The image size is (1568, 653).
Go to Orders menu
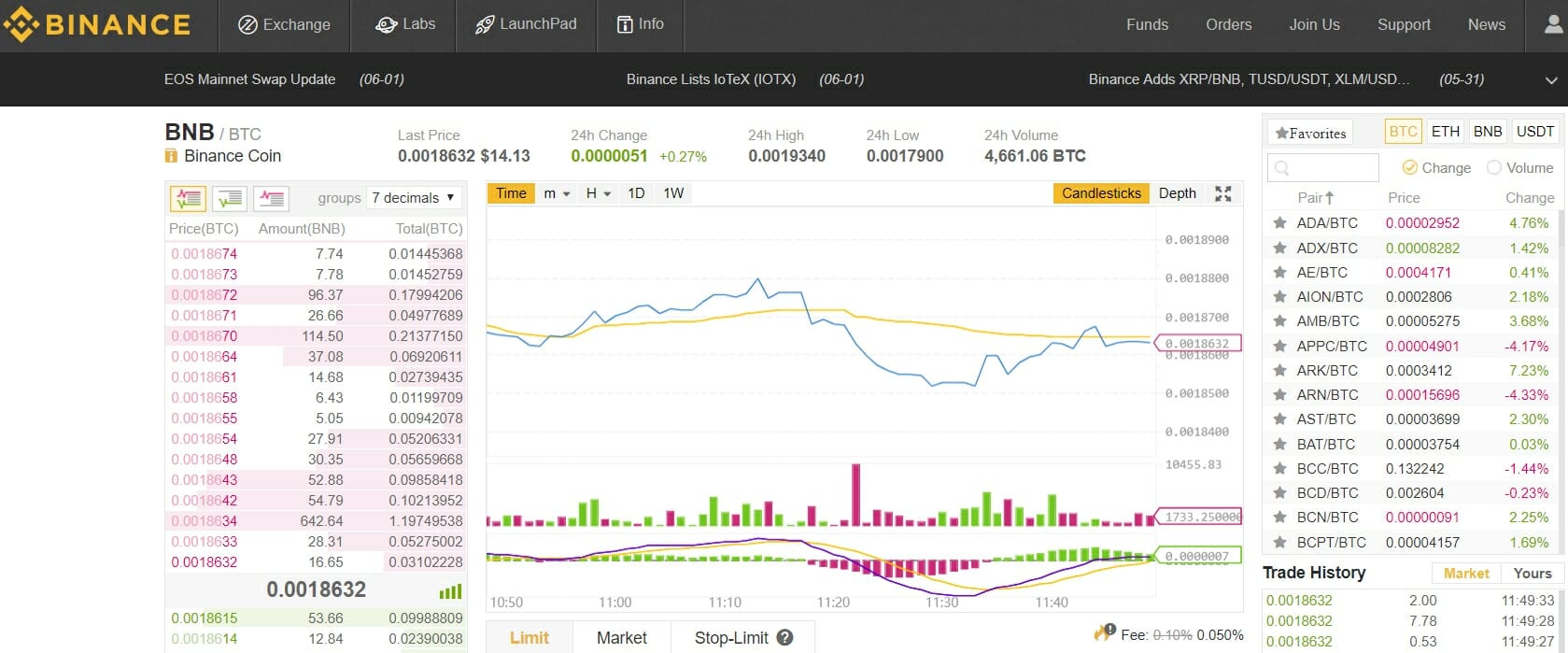pyautogui.click(x=1228, y=24)
